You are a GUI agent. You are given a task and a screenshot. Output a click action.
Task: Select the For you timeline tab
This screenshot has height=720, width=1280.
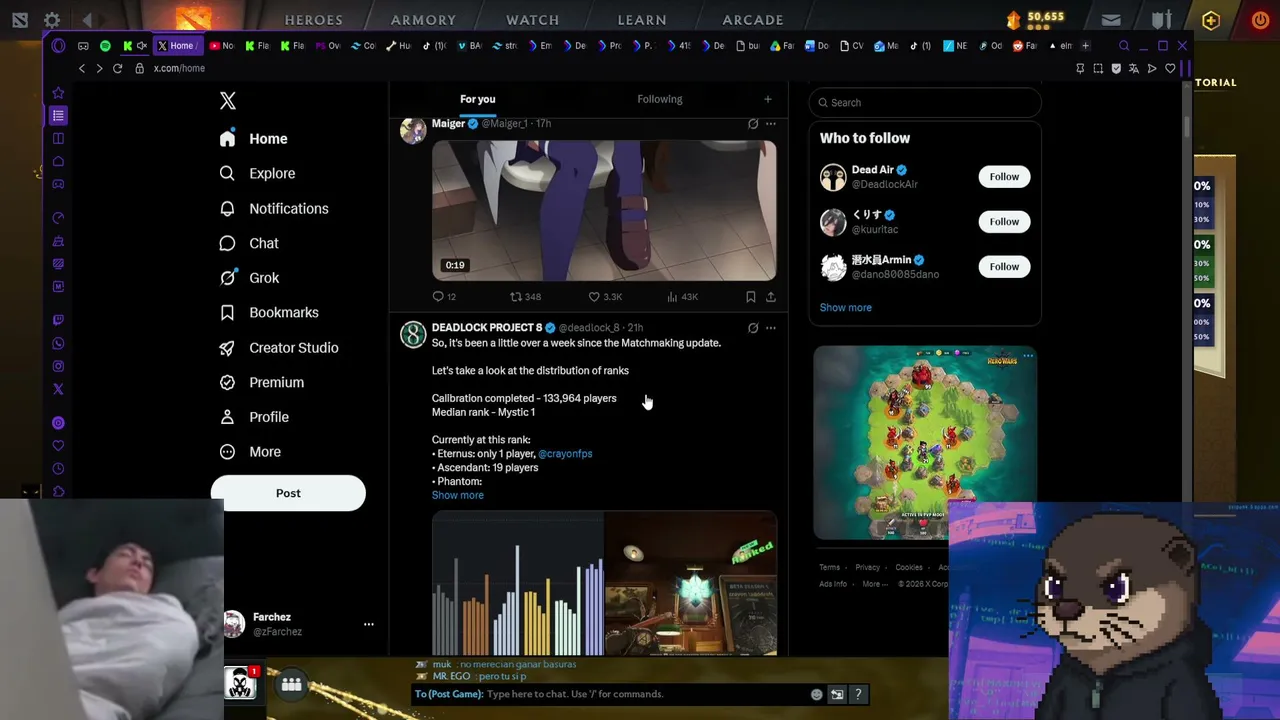477,99
